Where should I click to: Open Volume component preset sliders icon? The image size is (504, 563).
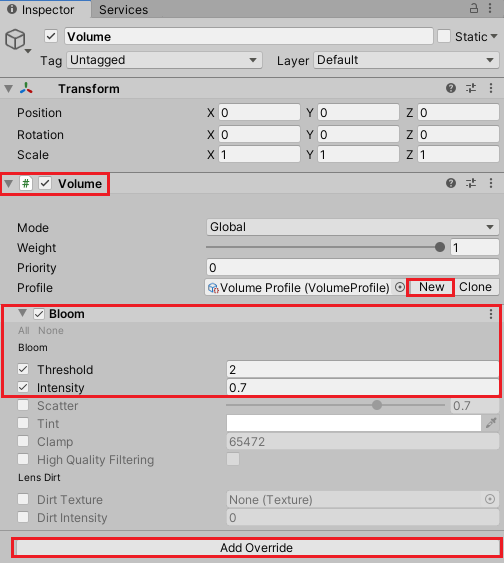(x=471, y=183)
